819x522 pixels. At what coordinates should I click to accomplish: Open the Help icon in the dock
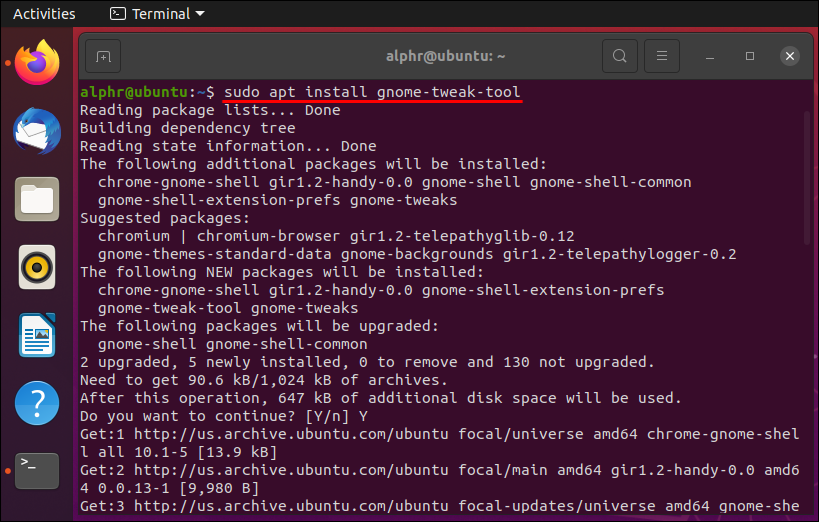[37, 403]
